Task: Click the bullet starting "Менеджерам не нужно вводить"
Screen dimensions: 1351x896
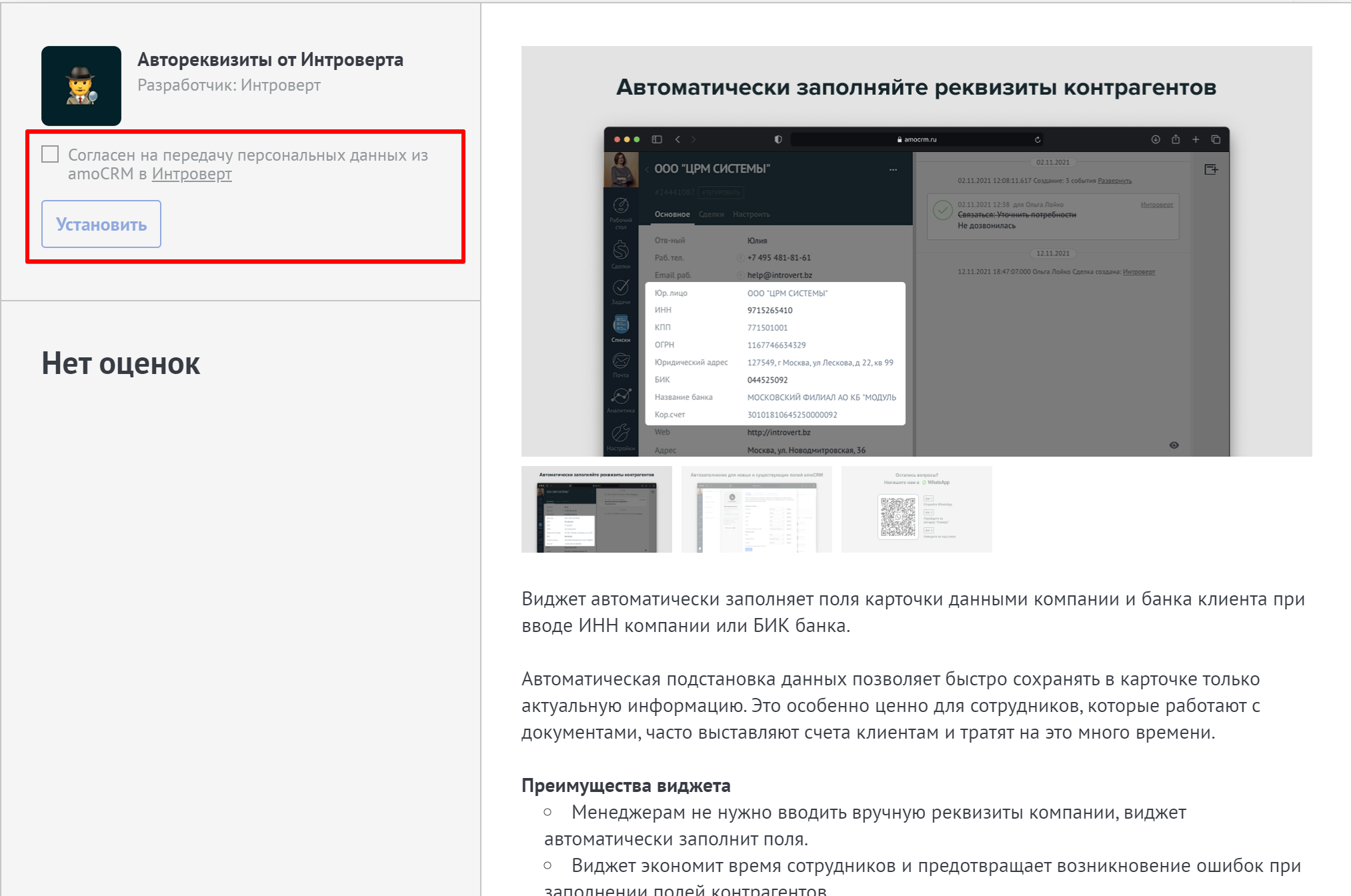Action: tap(866, 825)
